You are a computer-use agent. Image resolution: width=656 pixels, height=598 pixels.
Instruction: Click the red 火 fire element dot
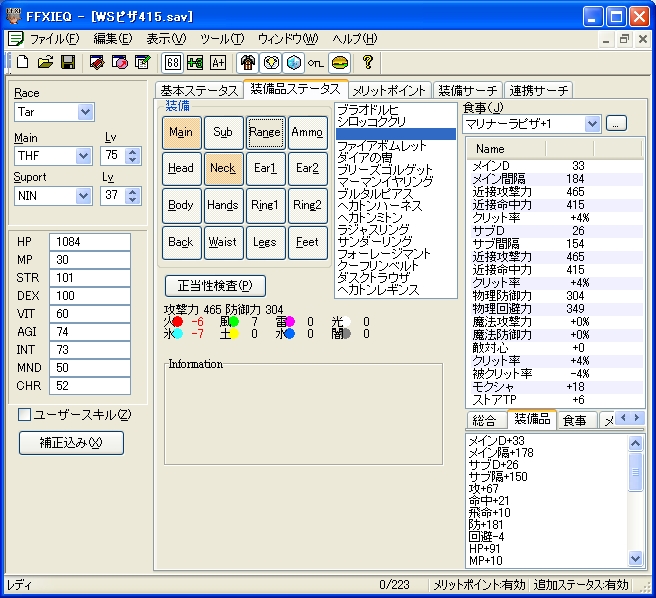[x=178, y=321]
